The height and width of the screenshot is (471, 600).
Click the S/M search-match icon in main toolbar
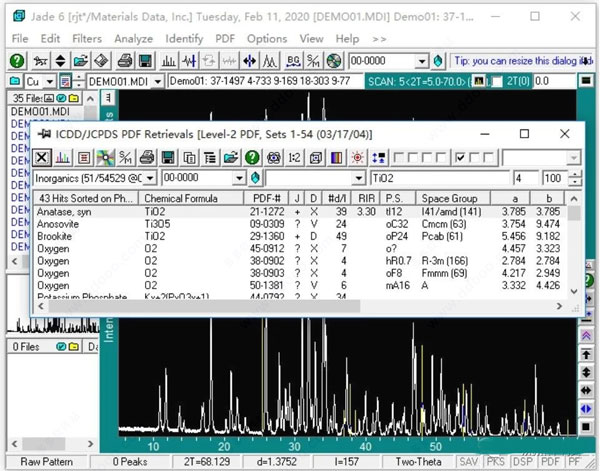(313, 61)
